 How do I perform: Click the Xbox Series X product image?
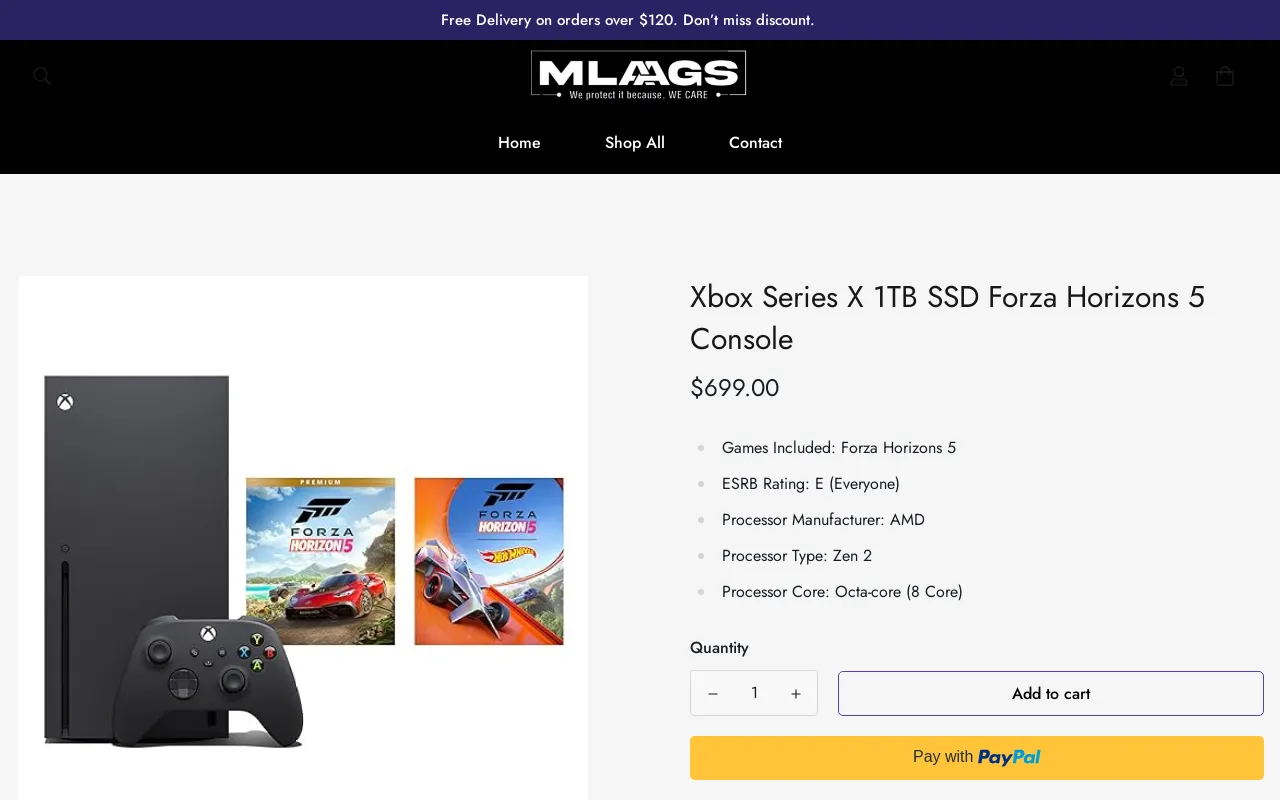coord(303,560)
